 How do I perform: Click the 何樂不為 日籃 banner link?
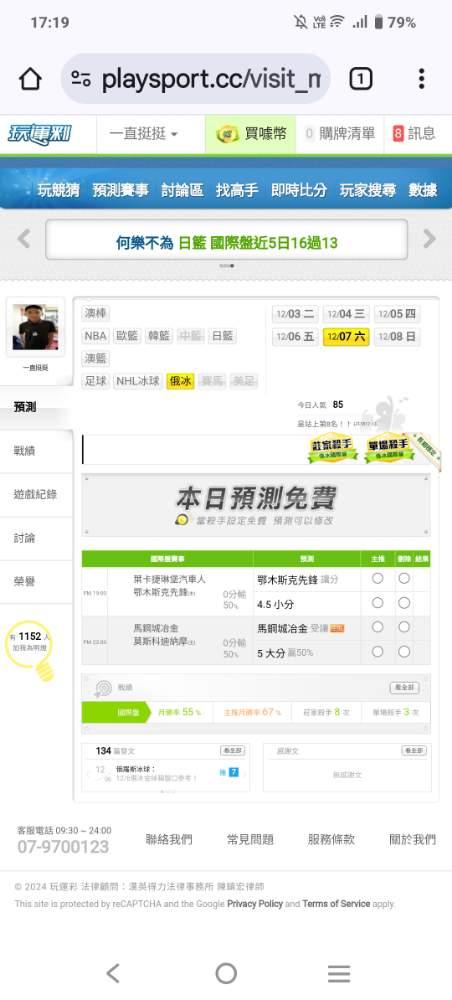tap(226, 242)
